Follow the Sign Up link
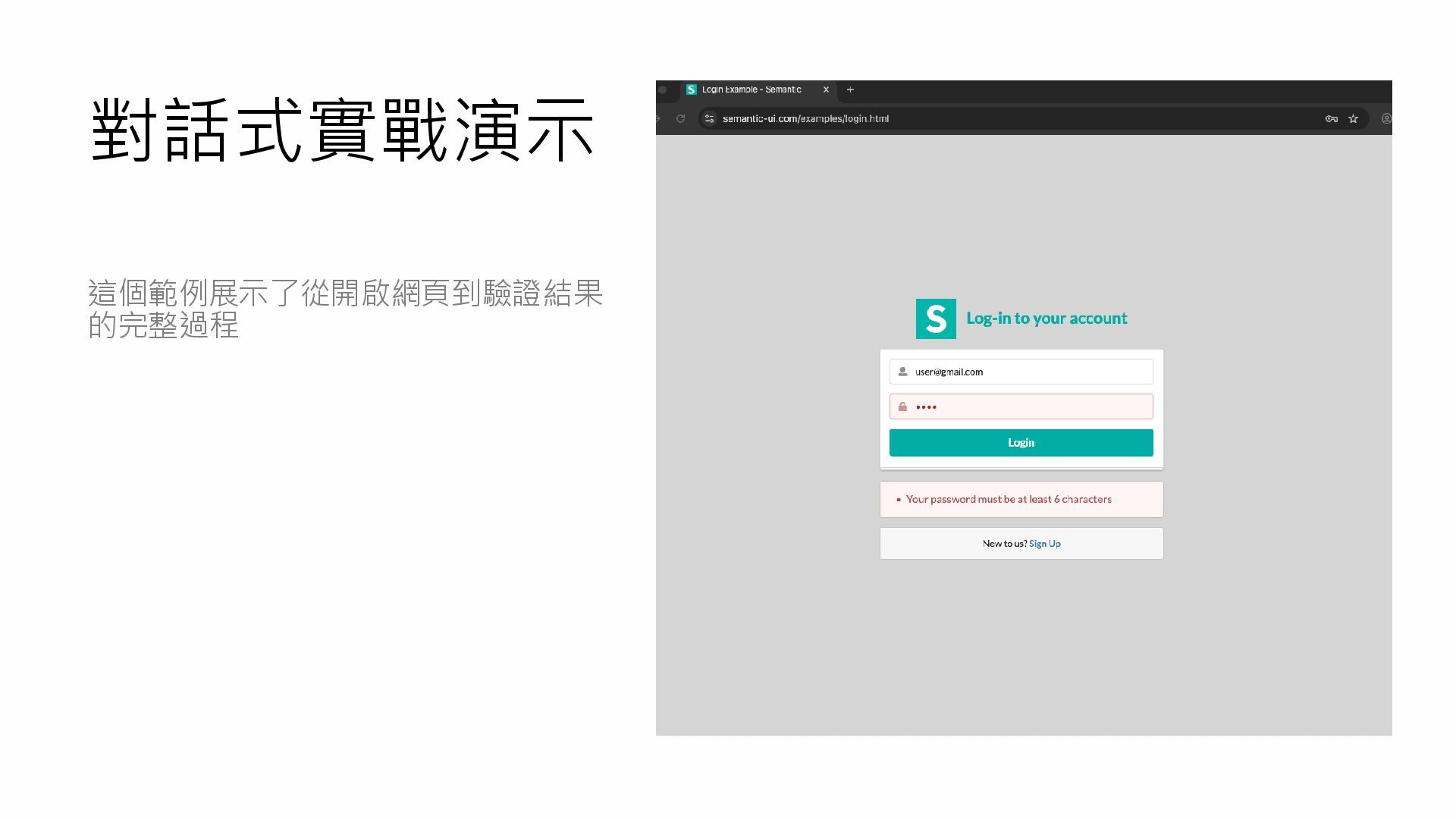 (1044, 544)
